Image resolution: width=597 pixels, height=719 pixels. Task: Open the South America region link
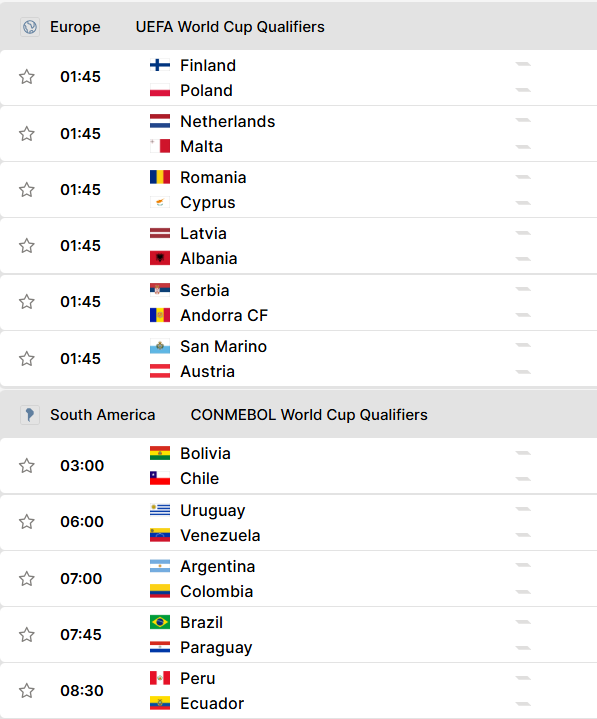click(x=103, y=415)
